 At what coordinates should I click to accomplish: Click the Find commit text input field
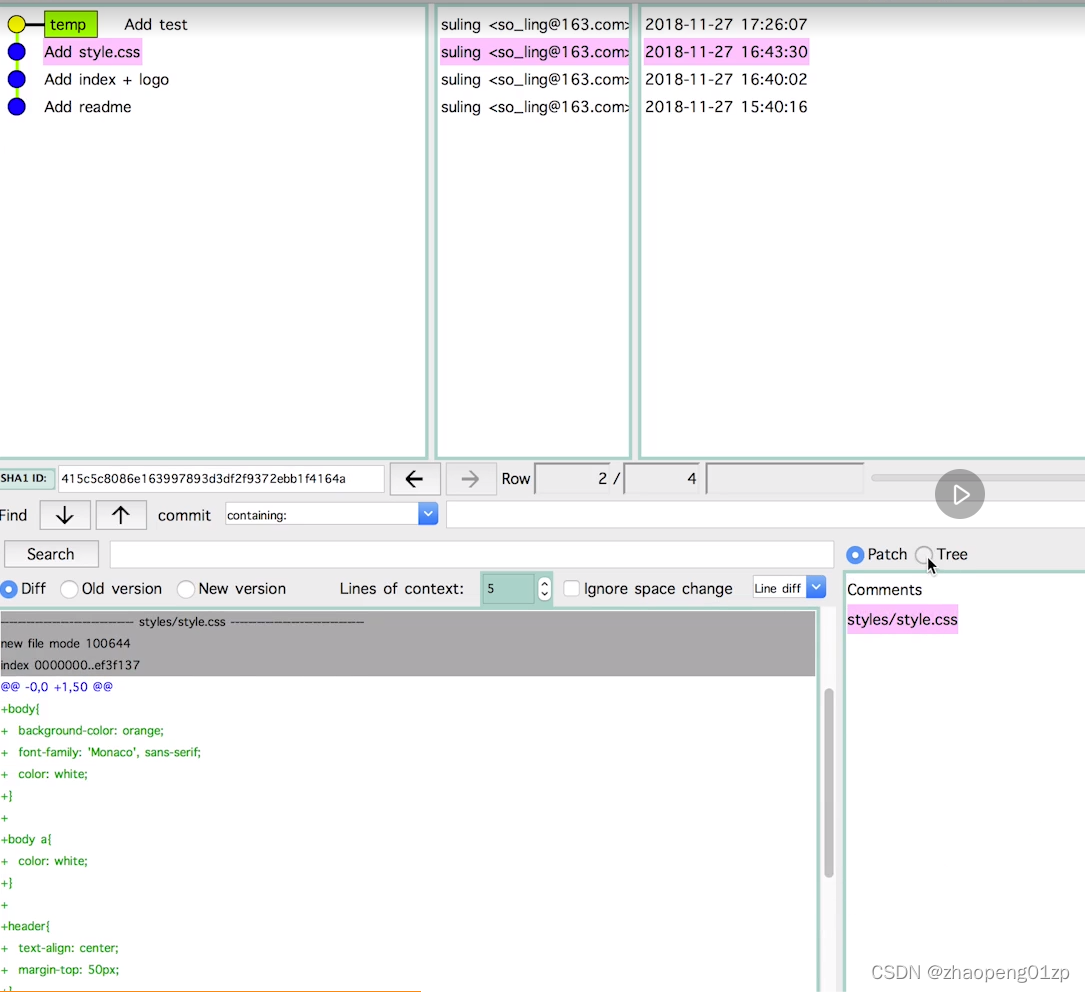click(765, 515)
